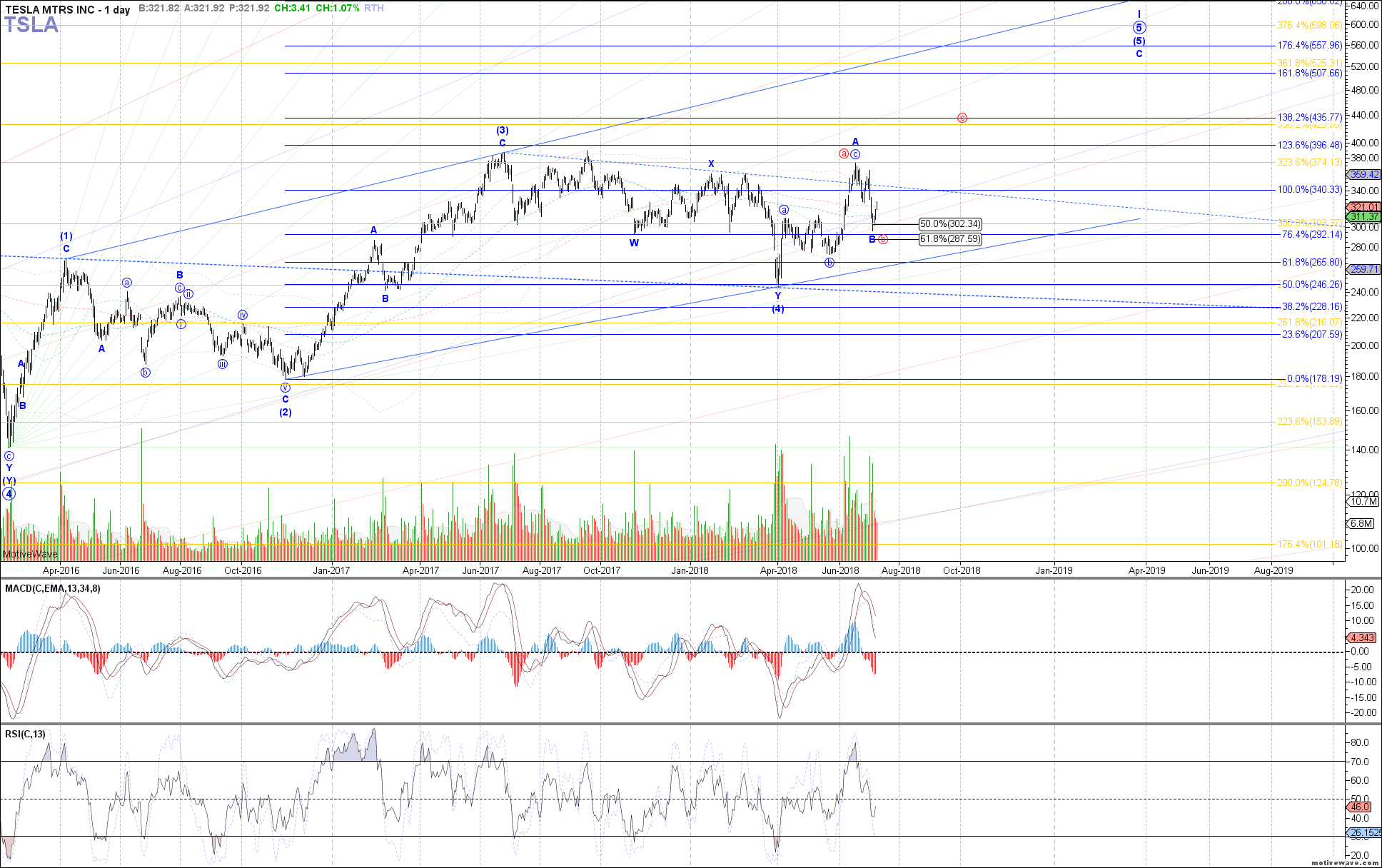
Task: Click the 38.2%(228.16) Fibonacci label
Action: tap(1311, 307)
